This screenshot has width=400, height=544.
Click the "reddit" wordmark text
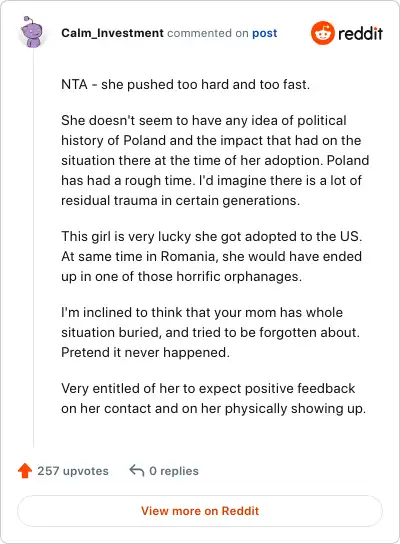point(360,33)
